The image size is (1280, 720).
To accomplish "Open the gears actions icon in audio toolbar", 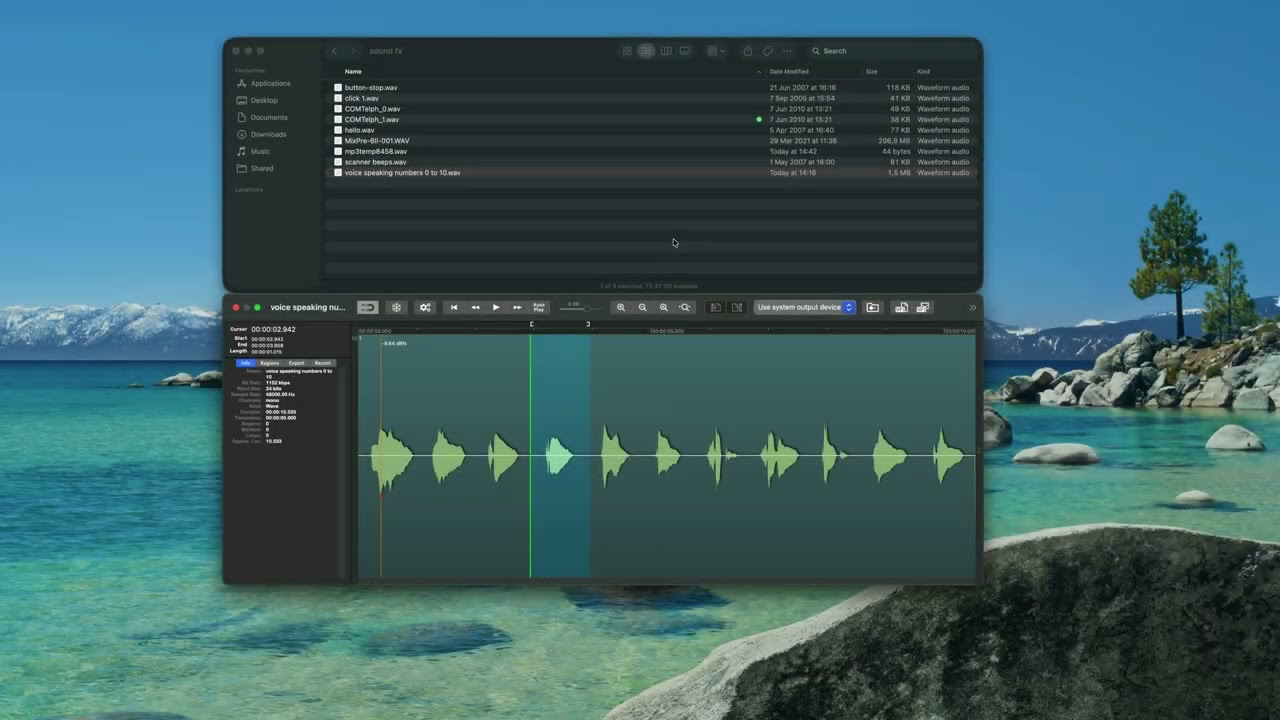I will pos(424,307).
